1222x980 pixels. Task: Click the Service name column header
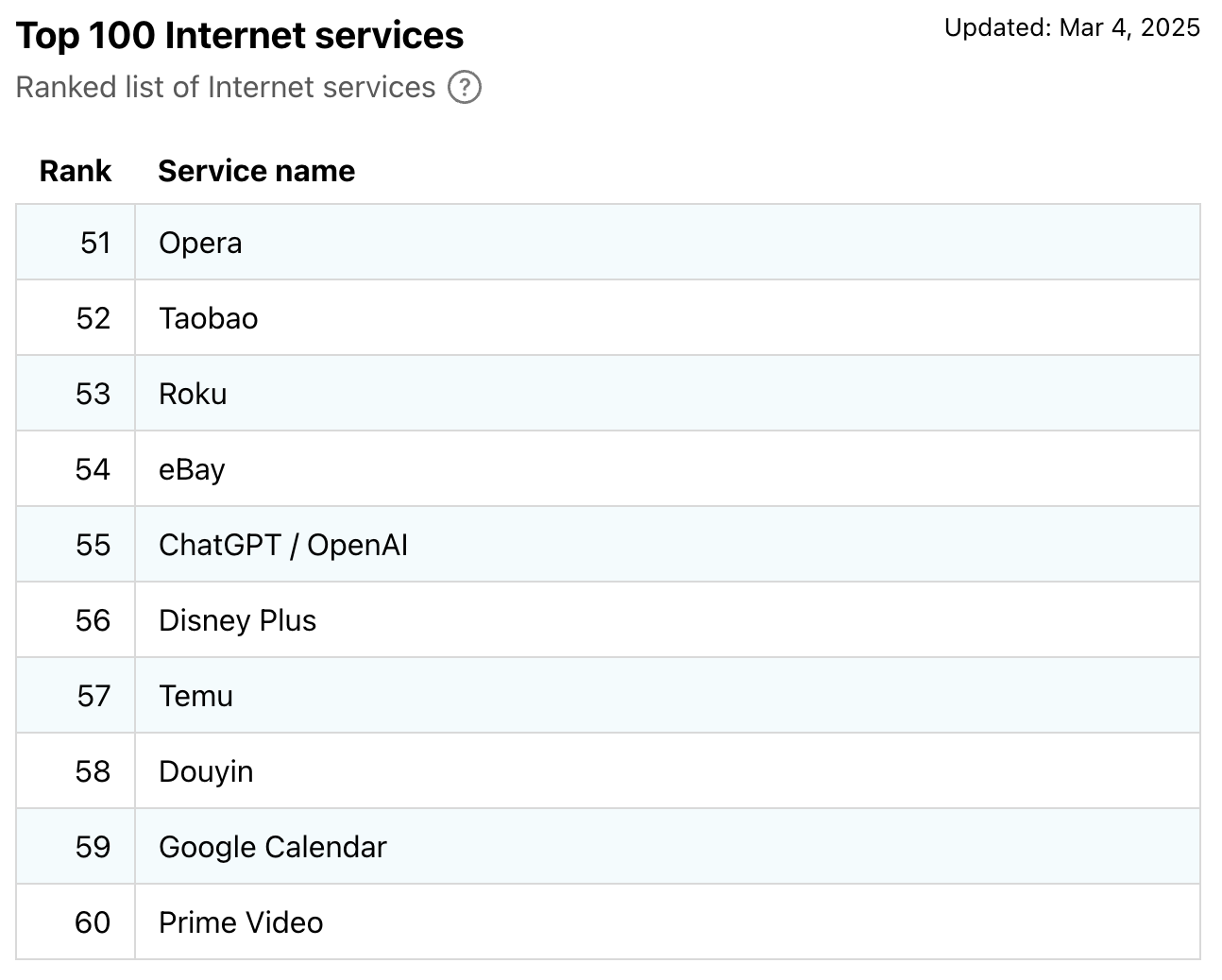pos(257,171)
